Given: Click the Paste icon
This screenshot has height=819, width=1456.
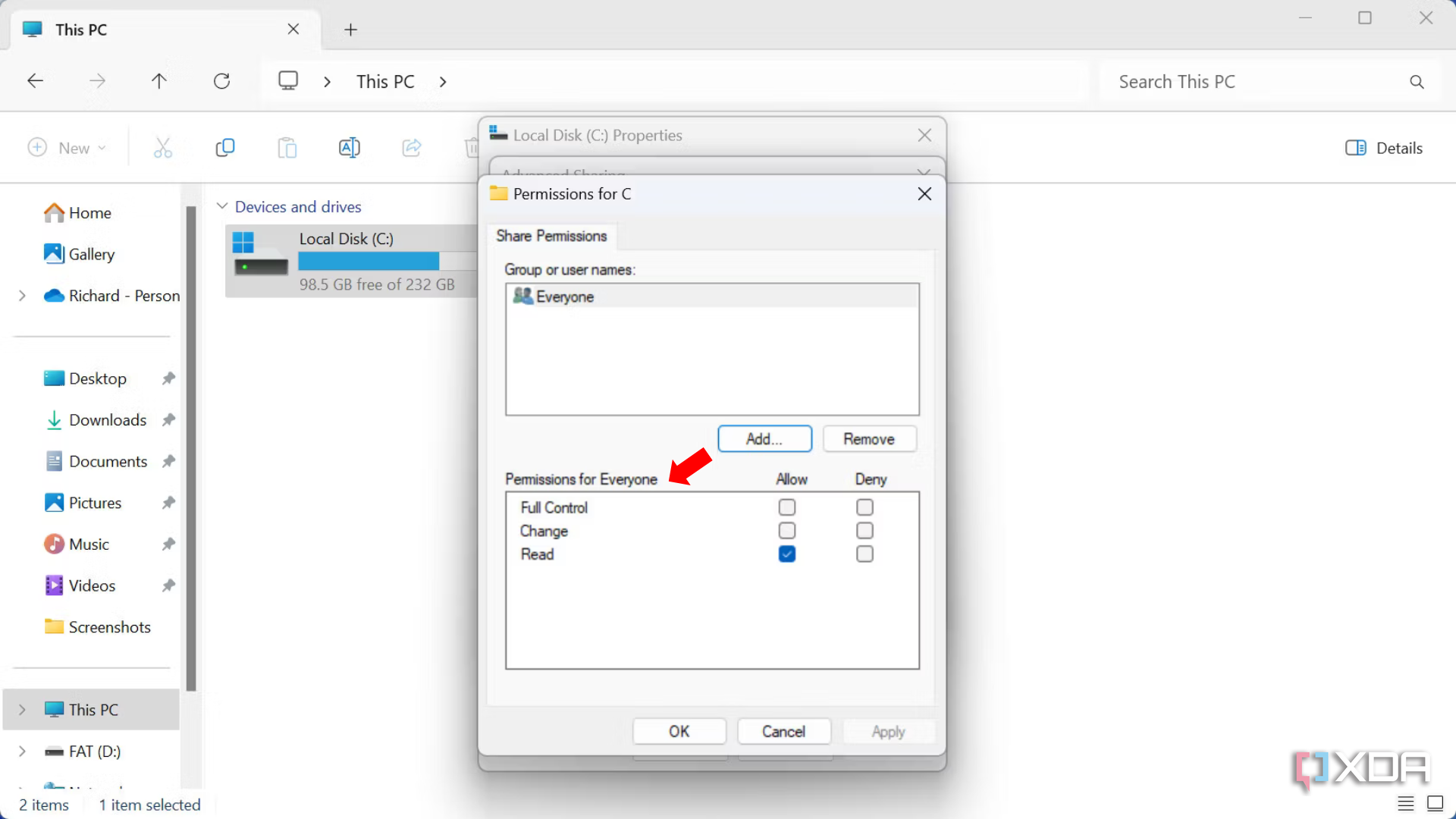Looking at the screenshot, I should (287, 147).
